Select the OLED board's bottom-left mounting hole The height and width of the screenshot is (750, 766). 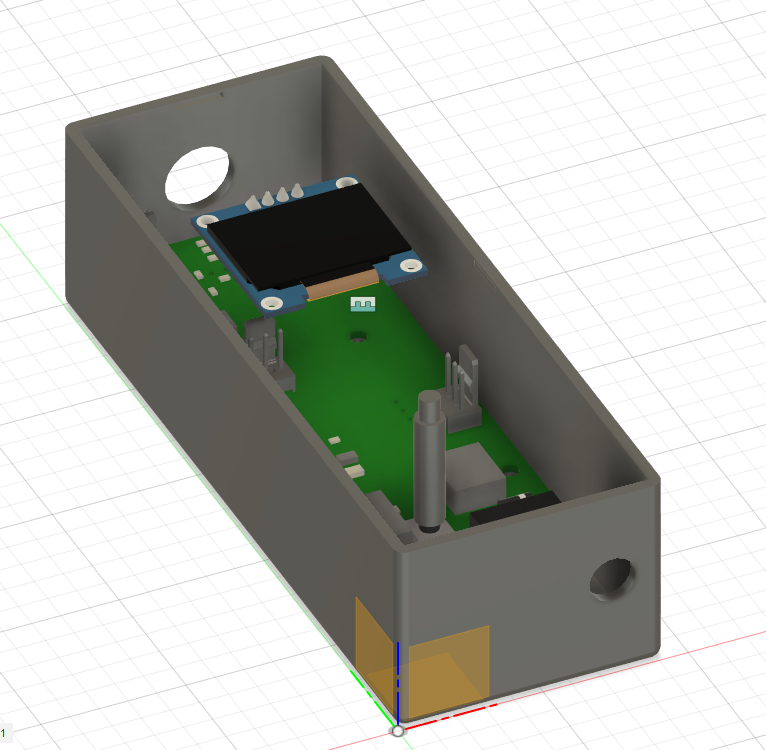click(x=271, y=302)
